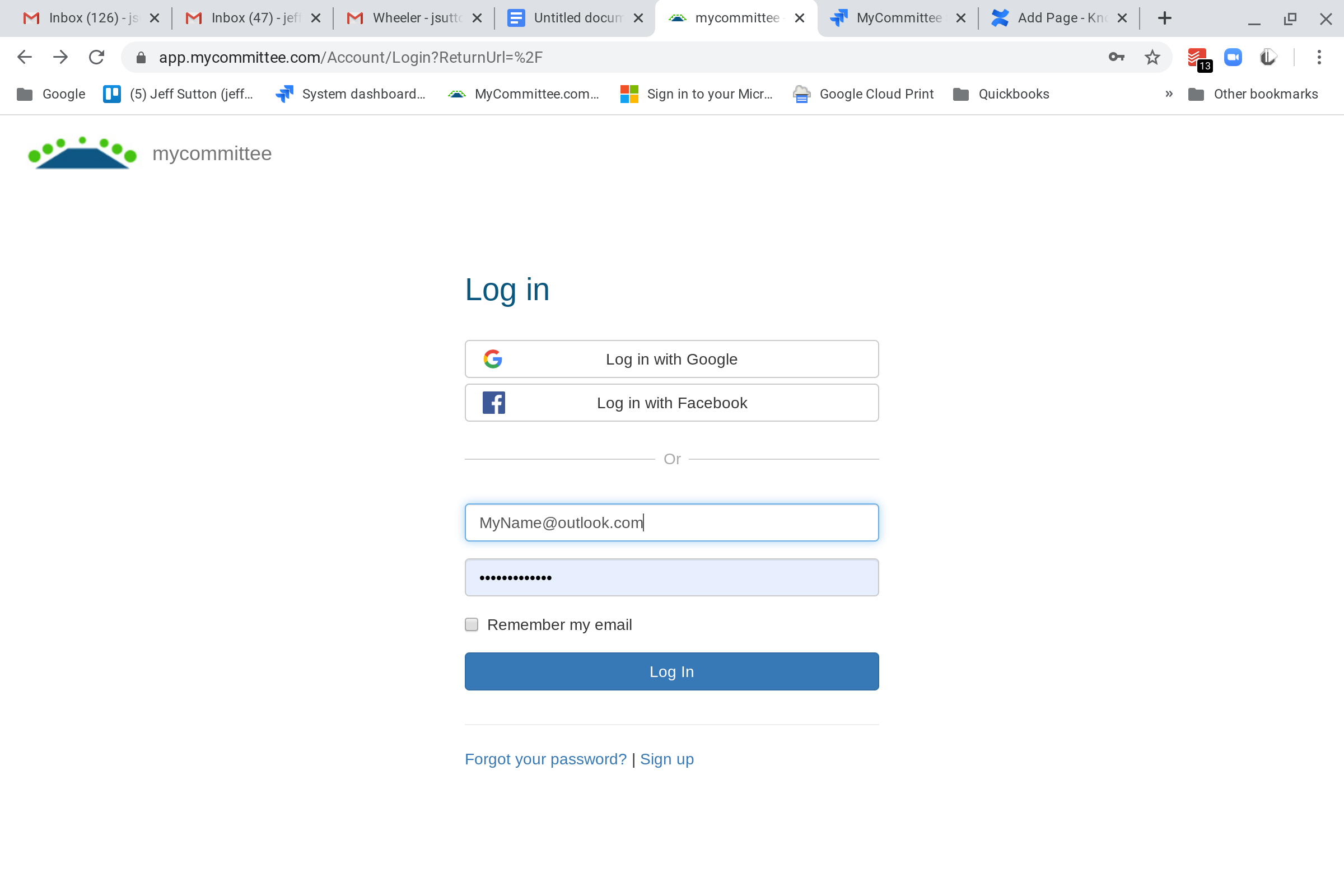Switch to the Untitled document tab
1344x896 pixels.
[576, 18]
